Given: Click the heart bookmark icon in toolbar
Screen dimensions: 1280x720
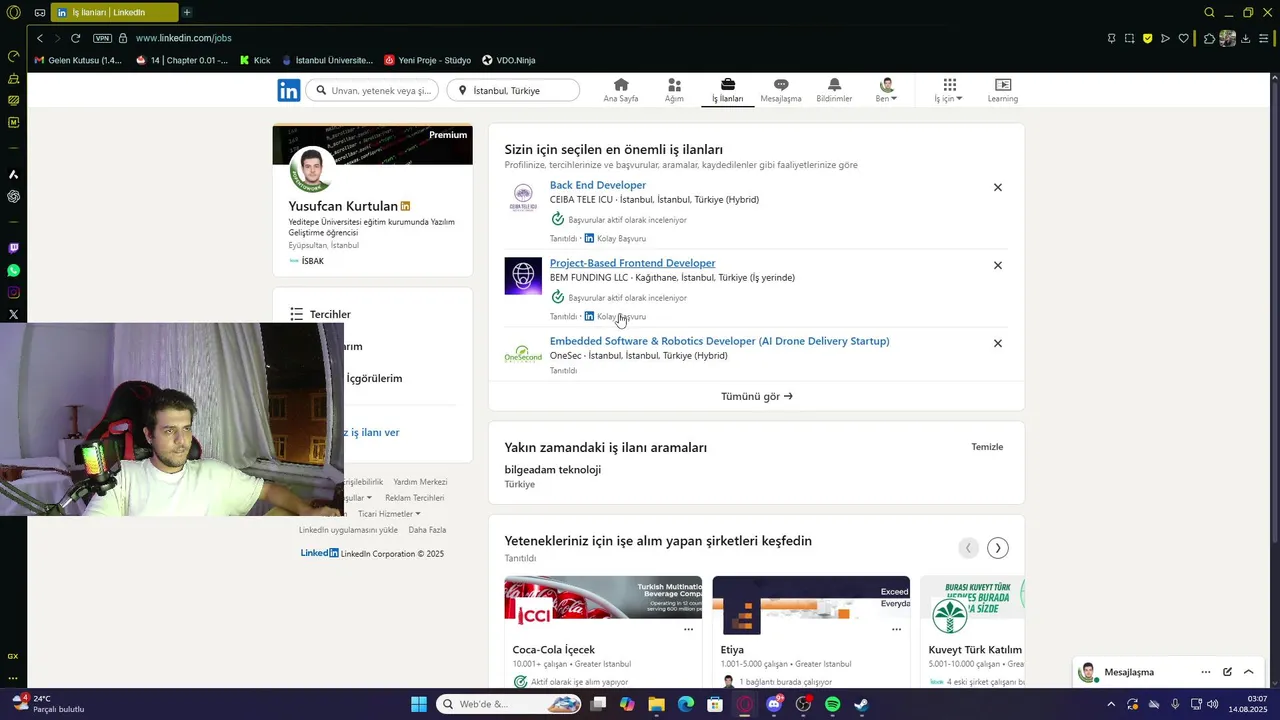Looking at the screenshot, I should (1184, 38).
